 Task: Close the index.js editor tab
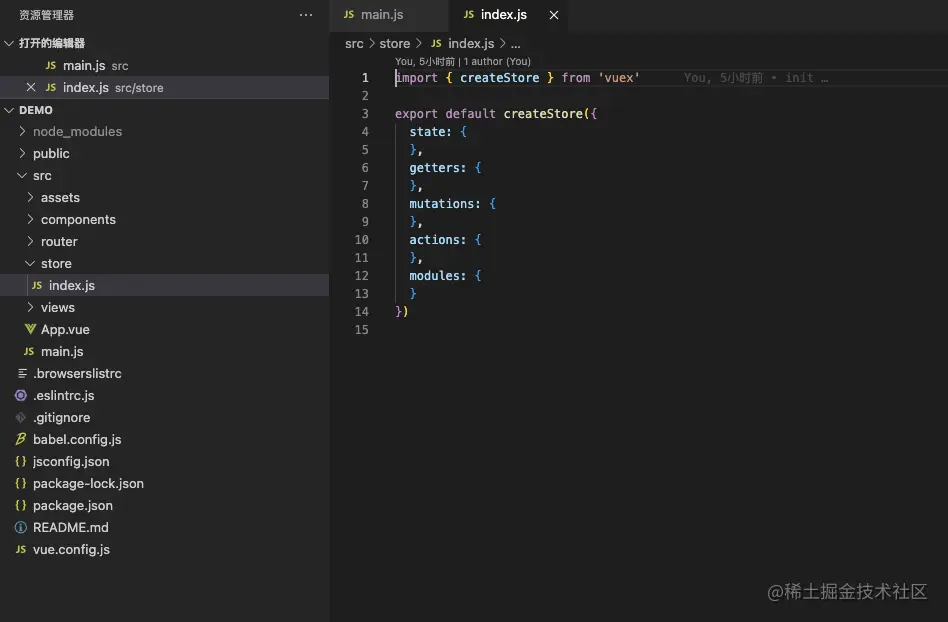(554, 15)
